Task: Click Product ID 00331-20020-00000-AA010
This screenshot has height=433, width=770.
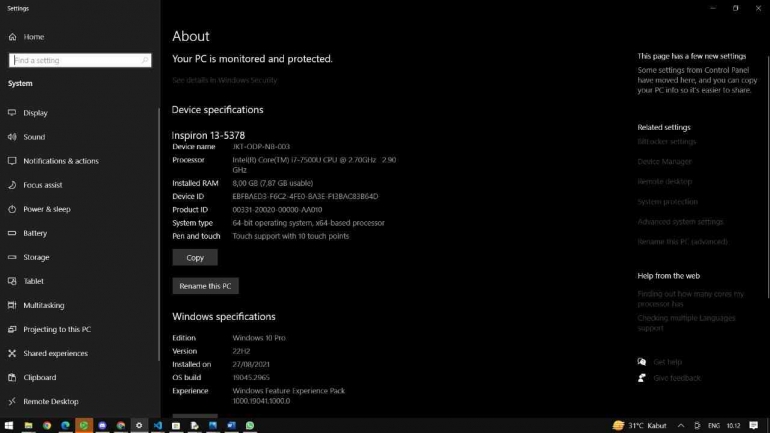Action: click(277, 210)
